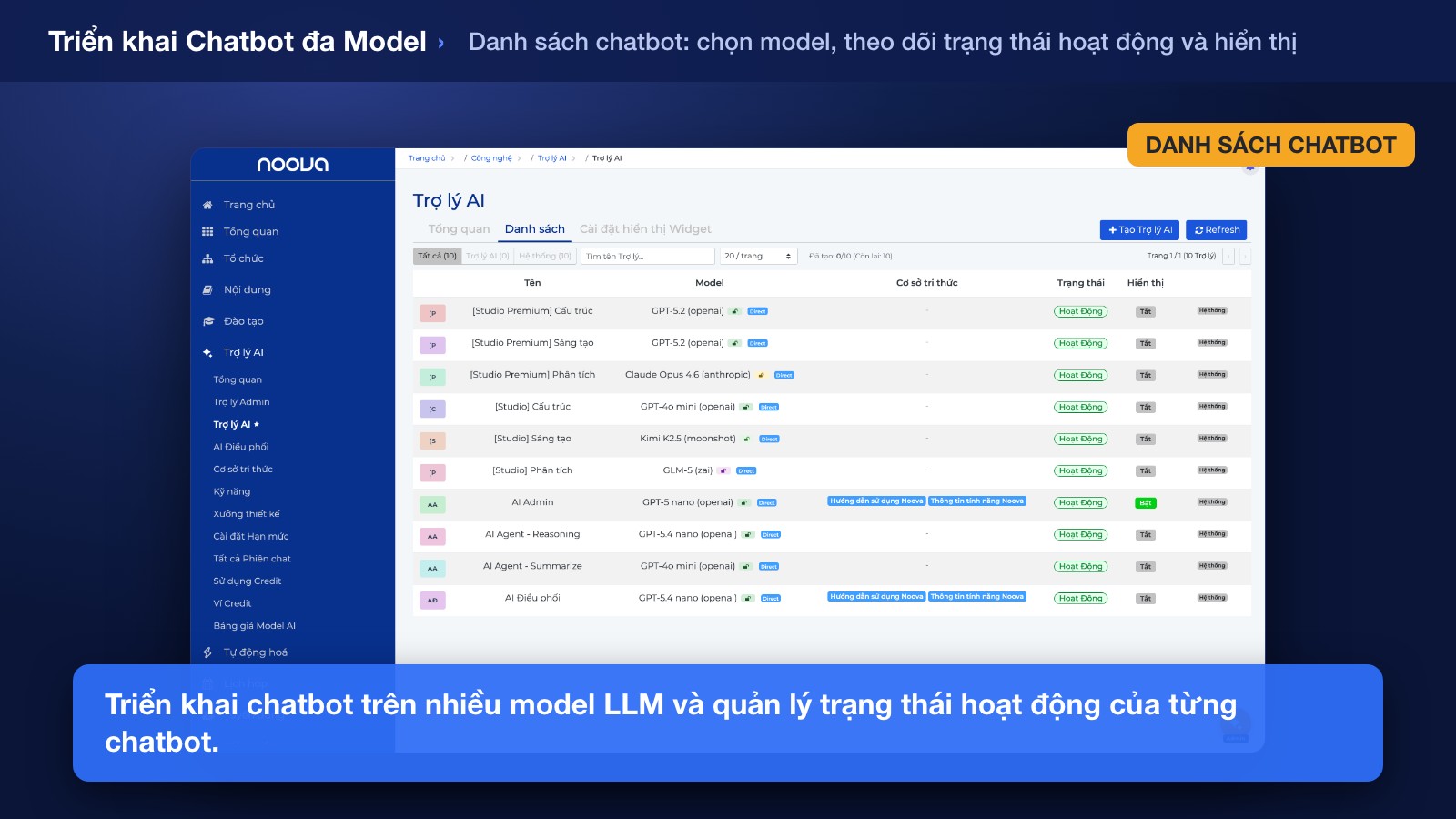
Task: Click Hệ thống tag in AI Điều phối row
Action: 1212,598
